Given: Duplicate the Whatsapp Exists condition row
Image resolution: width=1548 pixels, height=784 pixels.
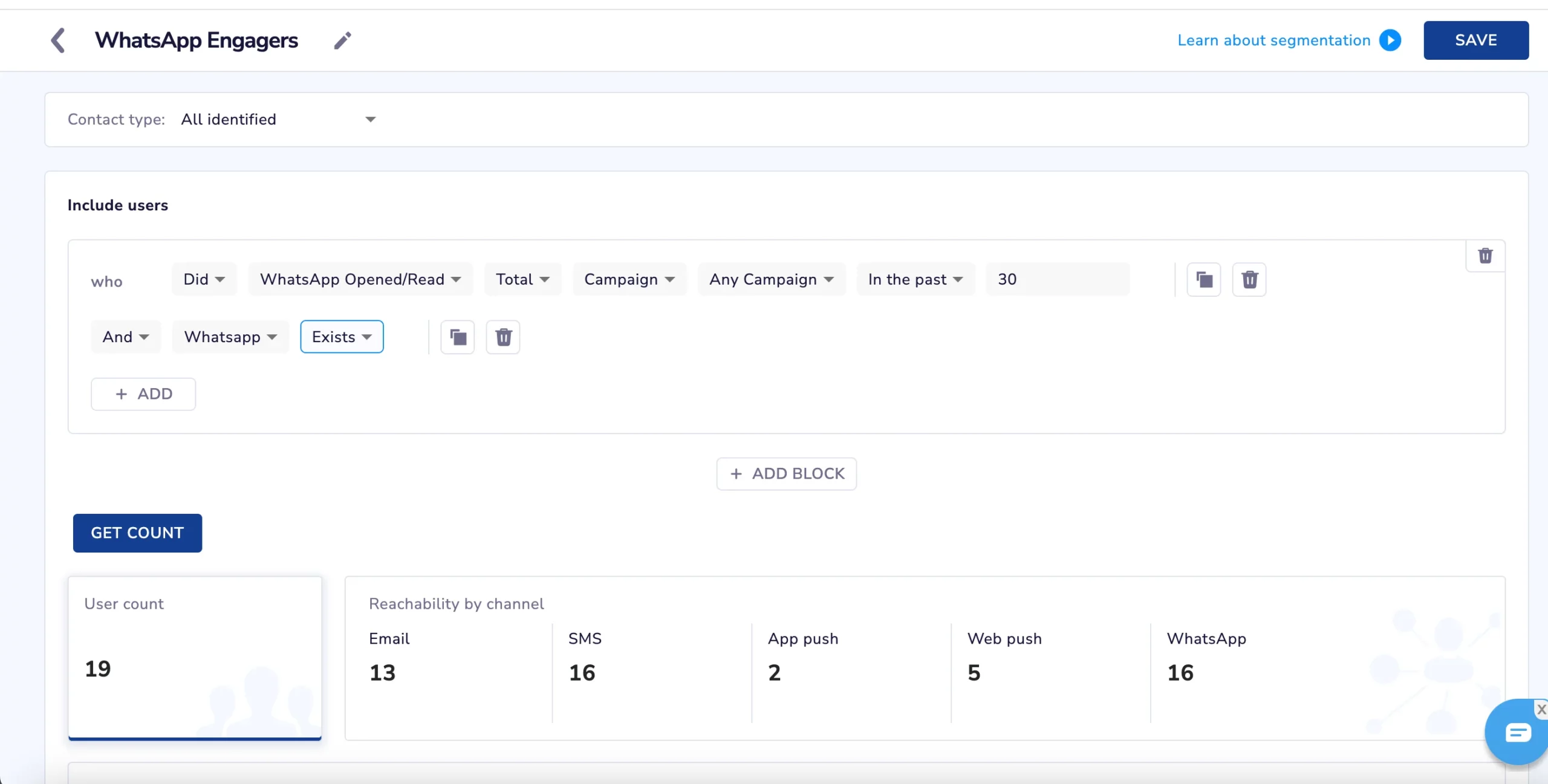Looking at the screenshot, I should 458,337.
